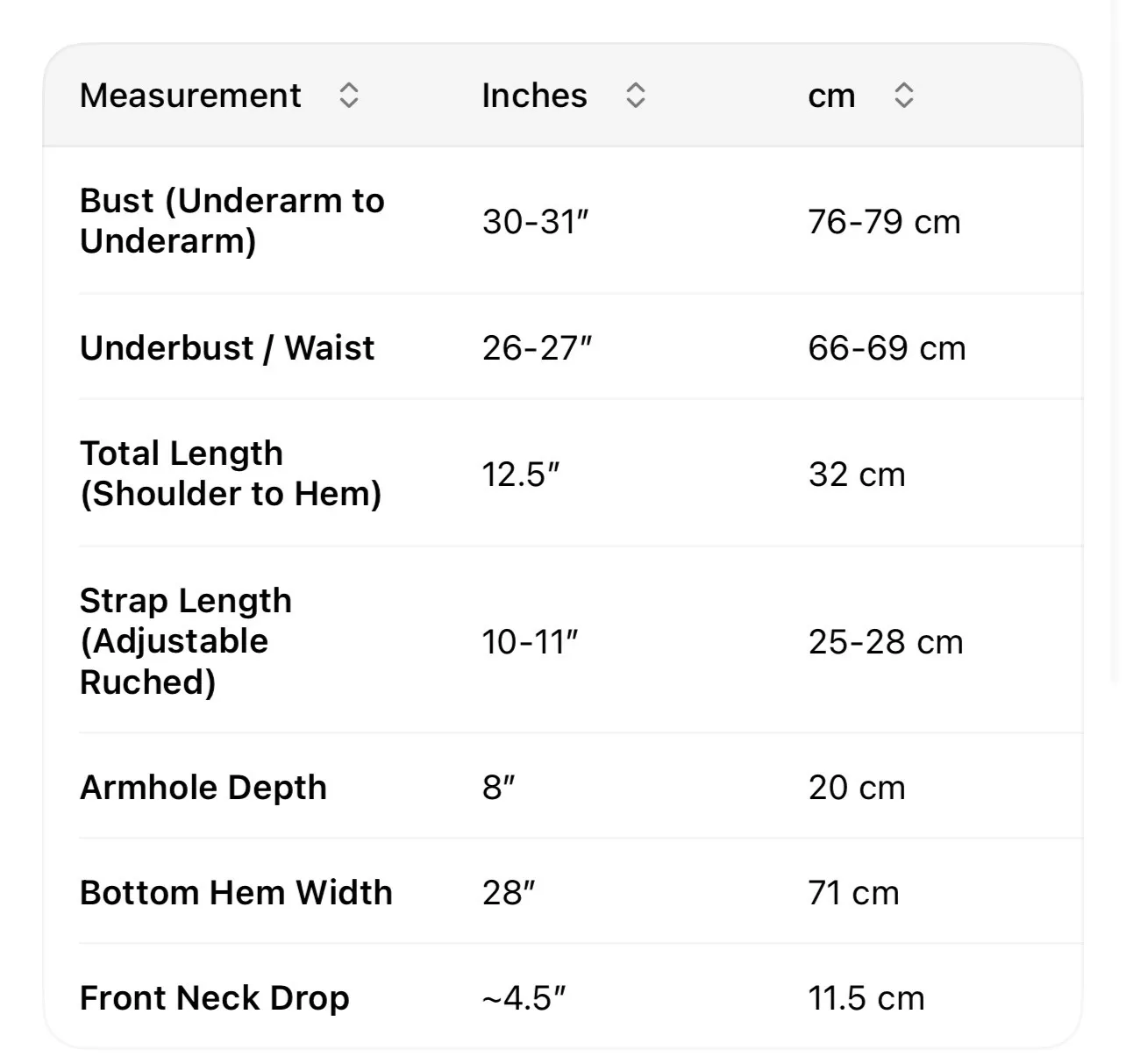1126x1064 pixels.
Task: Select the 25-28 cm strap length cell
Action: coord(886,641)
